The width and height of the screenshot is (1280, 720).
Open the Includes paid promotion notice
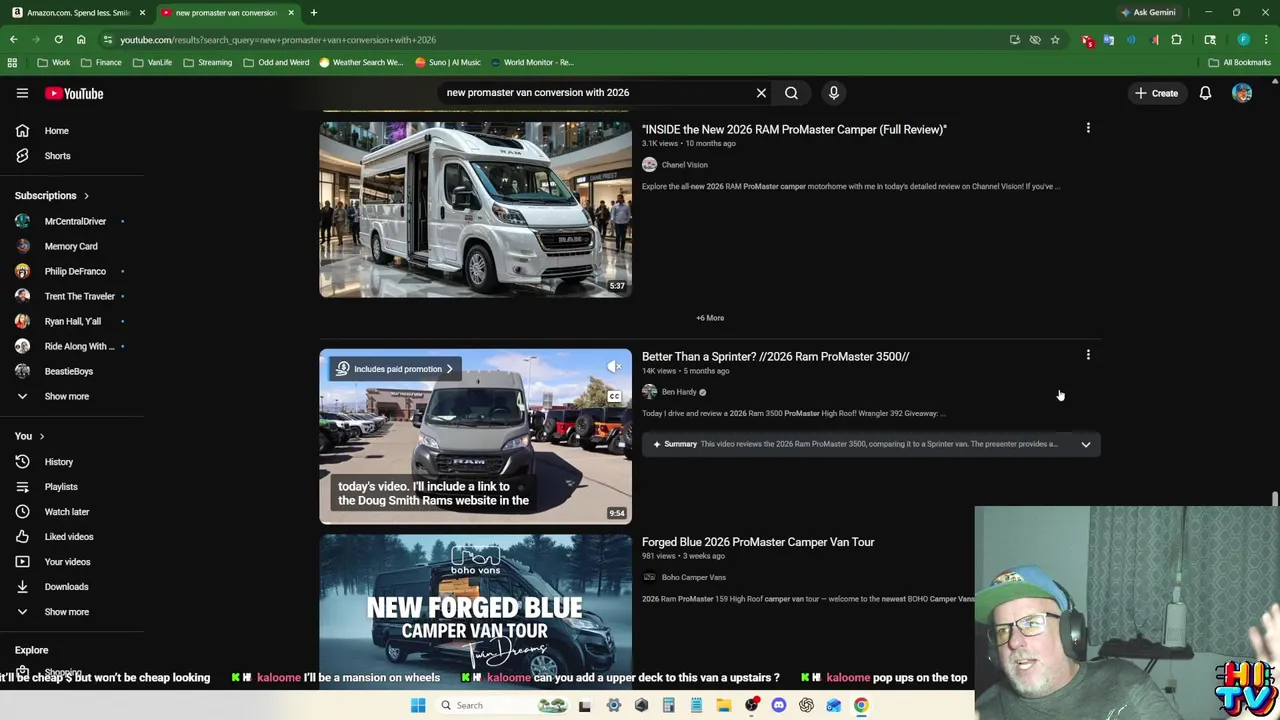(396, 369)
